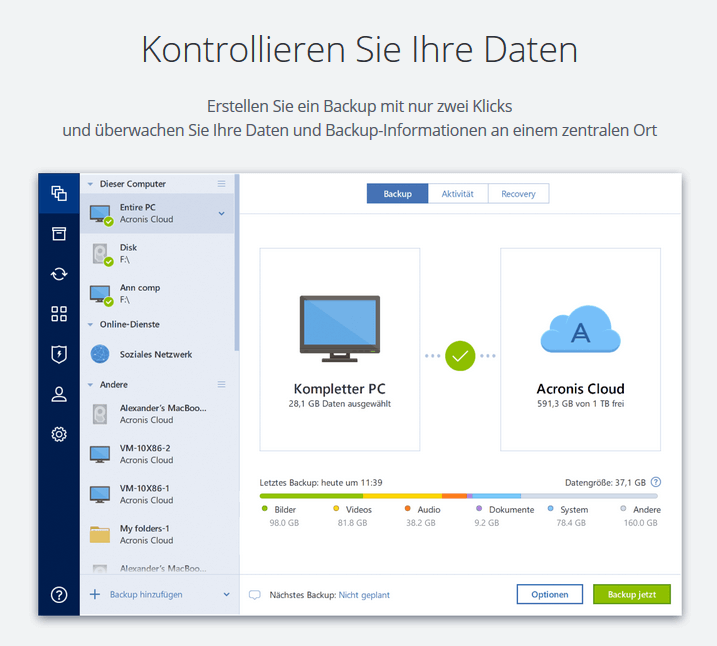Click the comment bubble icon near Nächstes Backup
The width and height of the screenshot is (717, 646).
[x=255, y=595]
